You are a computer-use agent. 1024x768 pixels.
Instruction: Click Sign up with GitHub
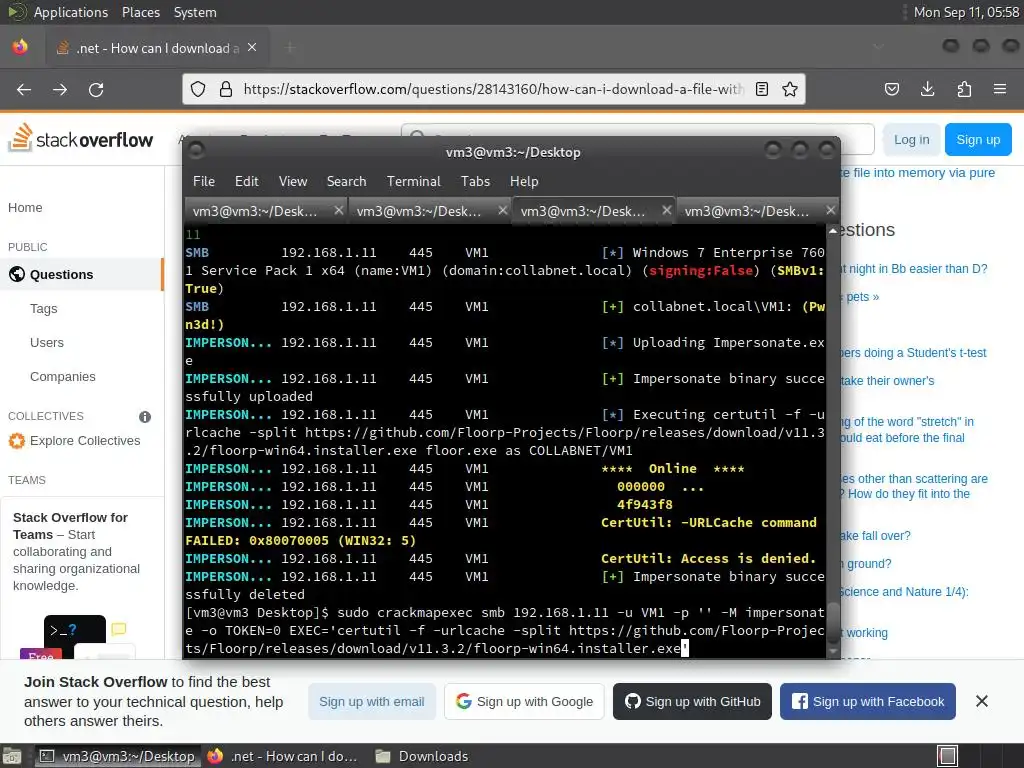click(692, 701)
